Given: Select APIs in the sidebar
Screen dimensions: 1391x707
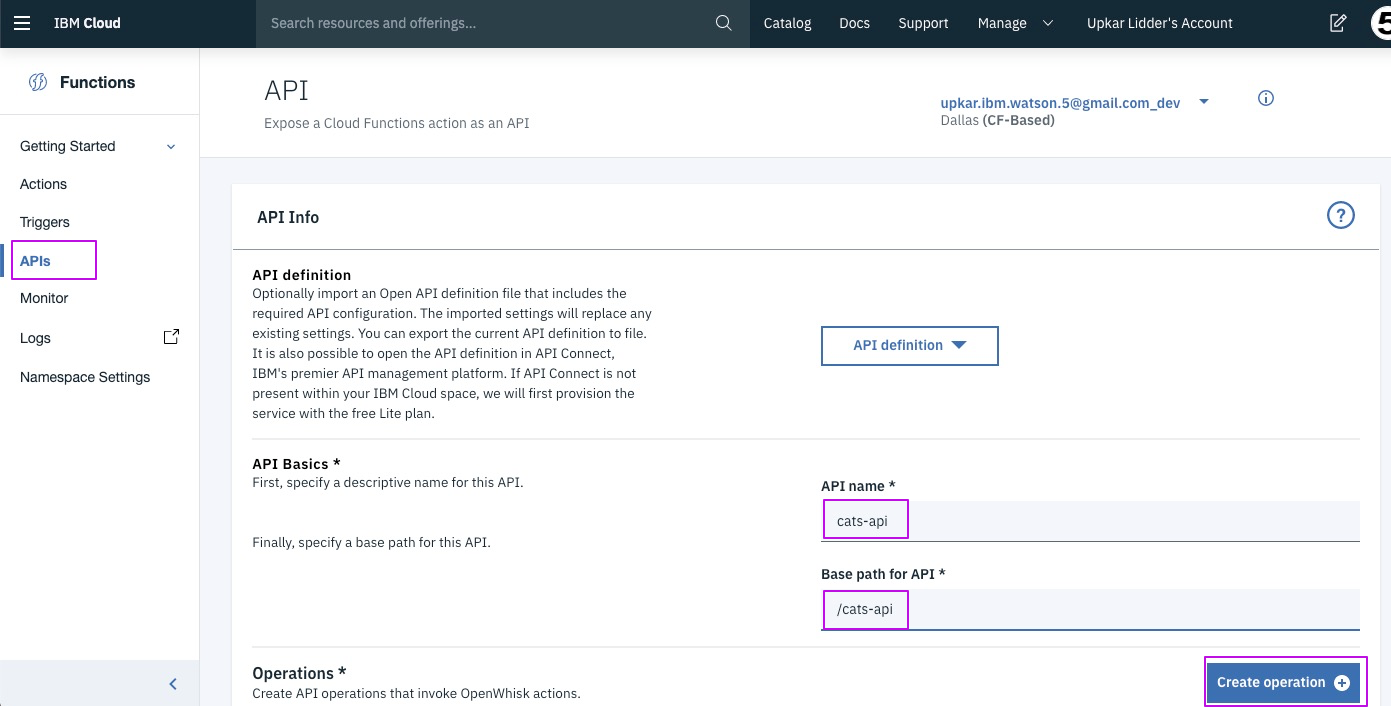Looking at the screenshot, I should tap(35, 261).
